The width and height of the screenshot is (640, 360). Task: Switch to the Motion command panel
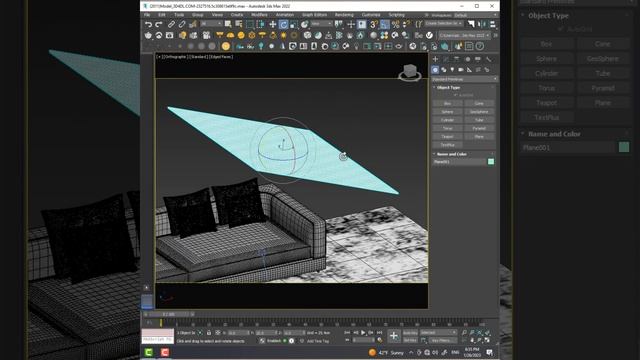[x=467, y=59]
